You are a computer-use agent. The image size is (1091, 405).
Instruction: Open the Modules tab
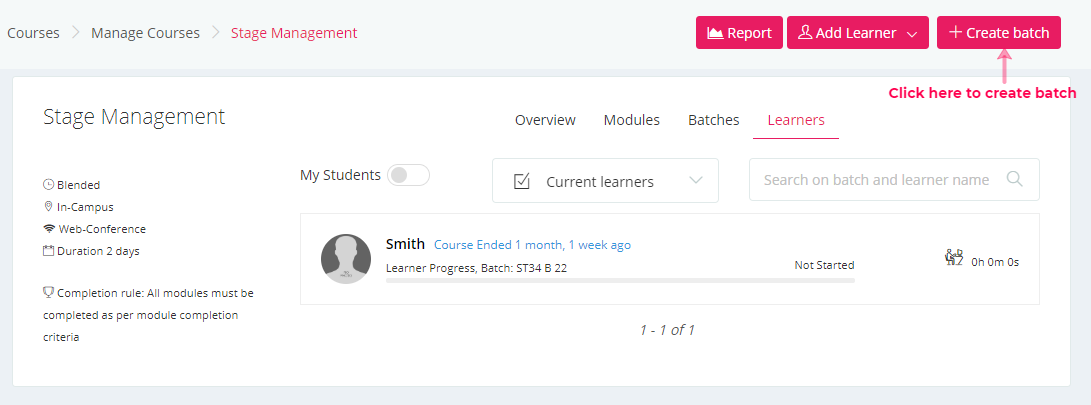[x=632, y=120]
